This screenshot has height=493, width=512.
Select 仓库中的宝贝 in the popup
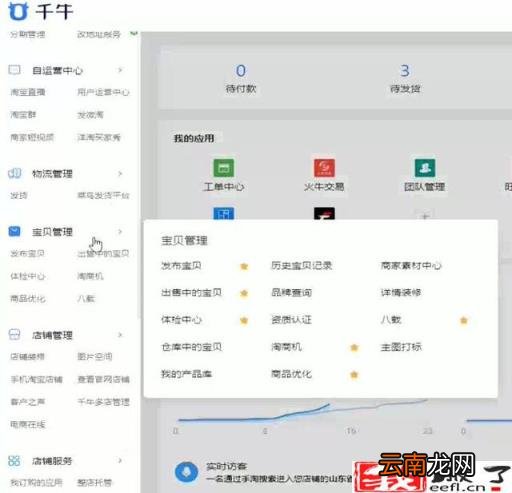point(192,347)
